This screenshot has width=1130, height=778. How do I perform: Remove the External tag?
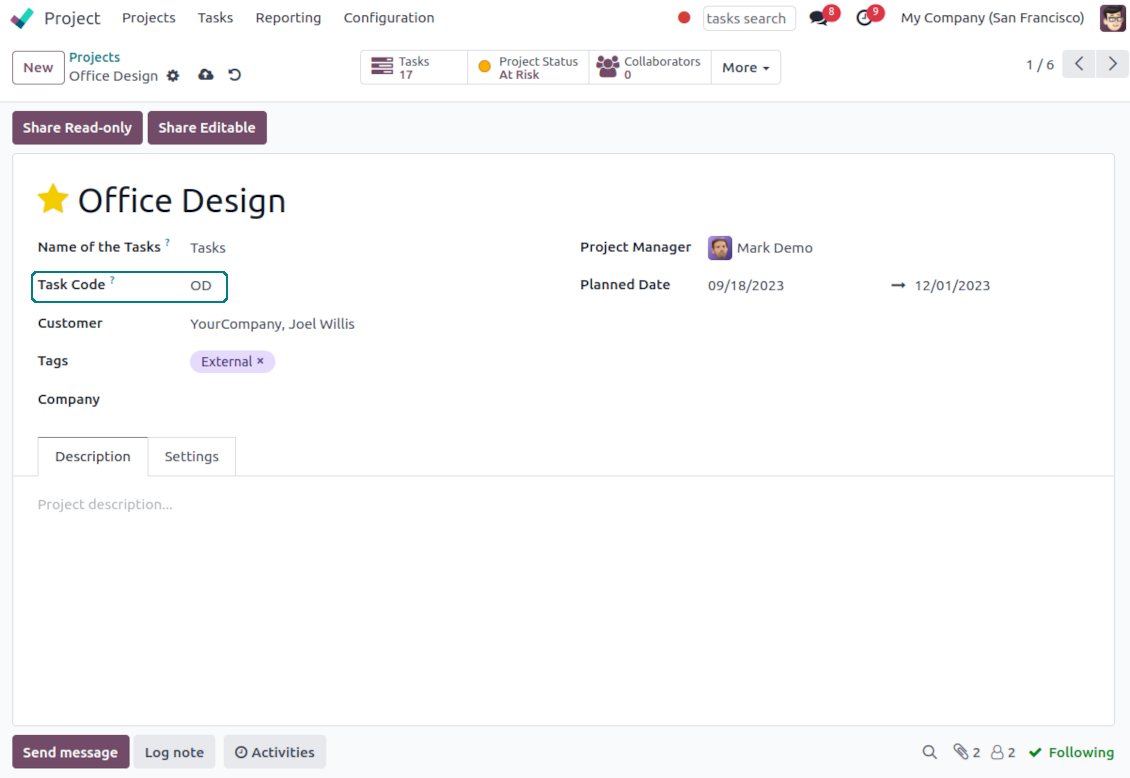(x=260, y=361)
